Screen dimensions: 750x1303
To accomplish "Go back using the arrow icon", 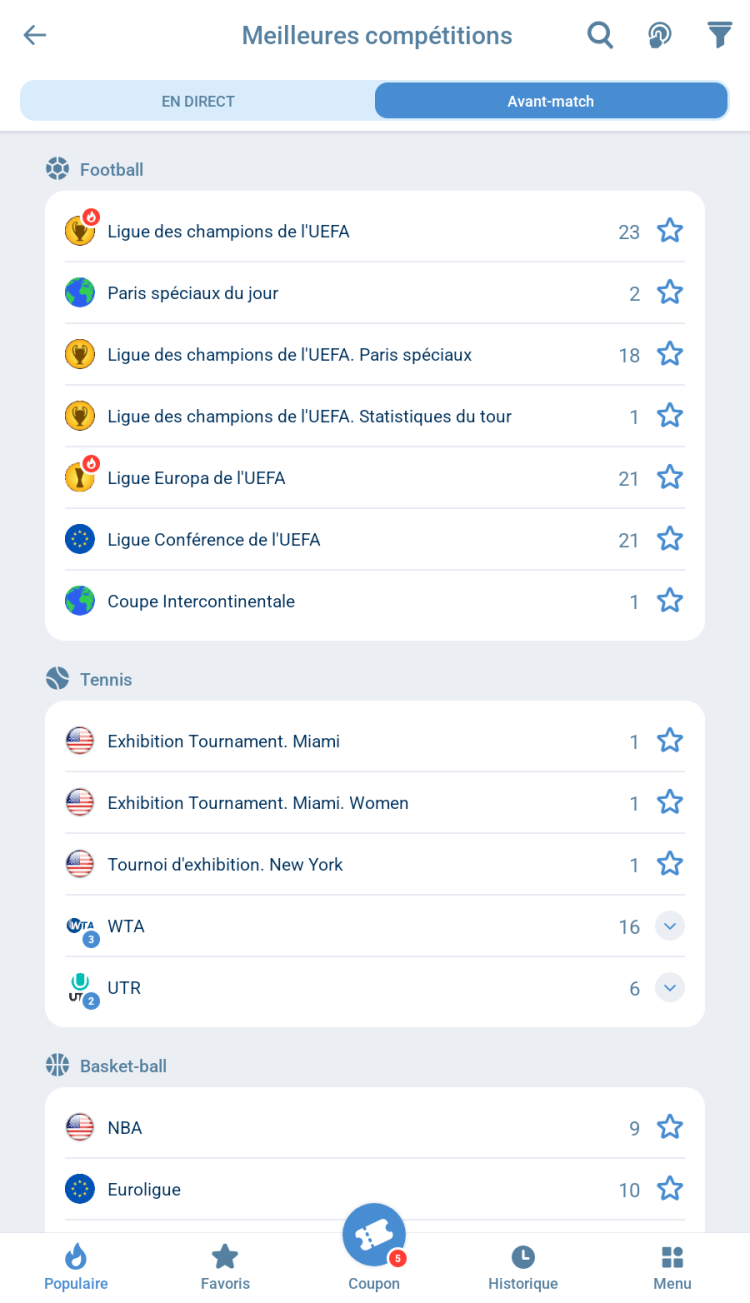I will pos(35,36).
